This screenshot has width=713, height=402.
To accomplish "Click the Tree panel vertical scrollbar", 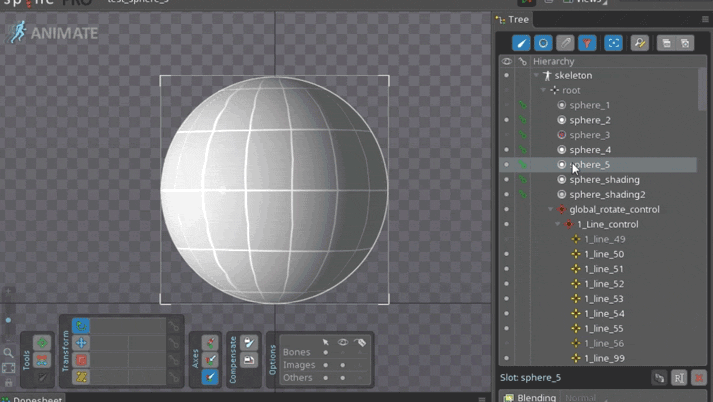I will (x=702, y=90).
